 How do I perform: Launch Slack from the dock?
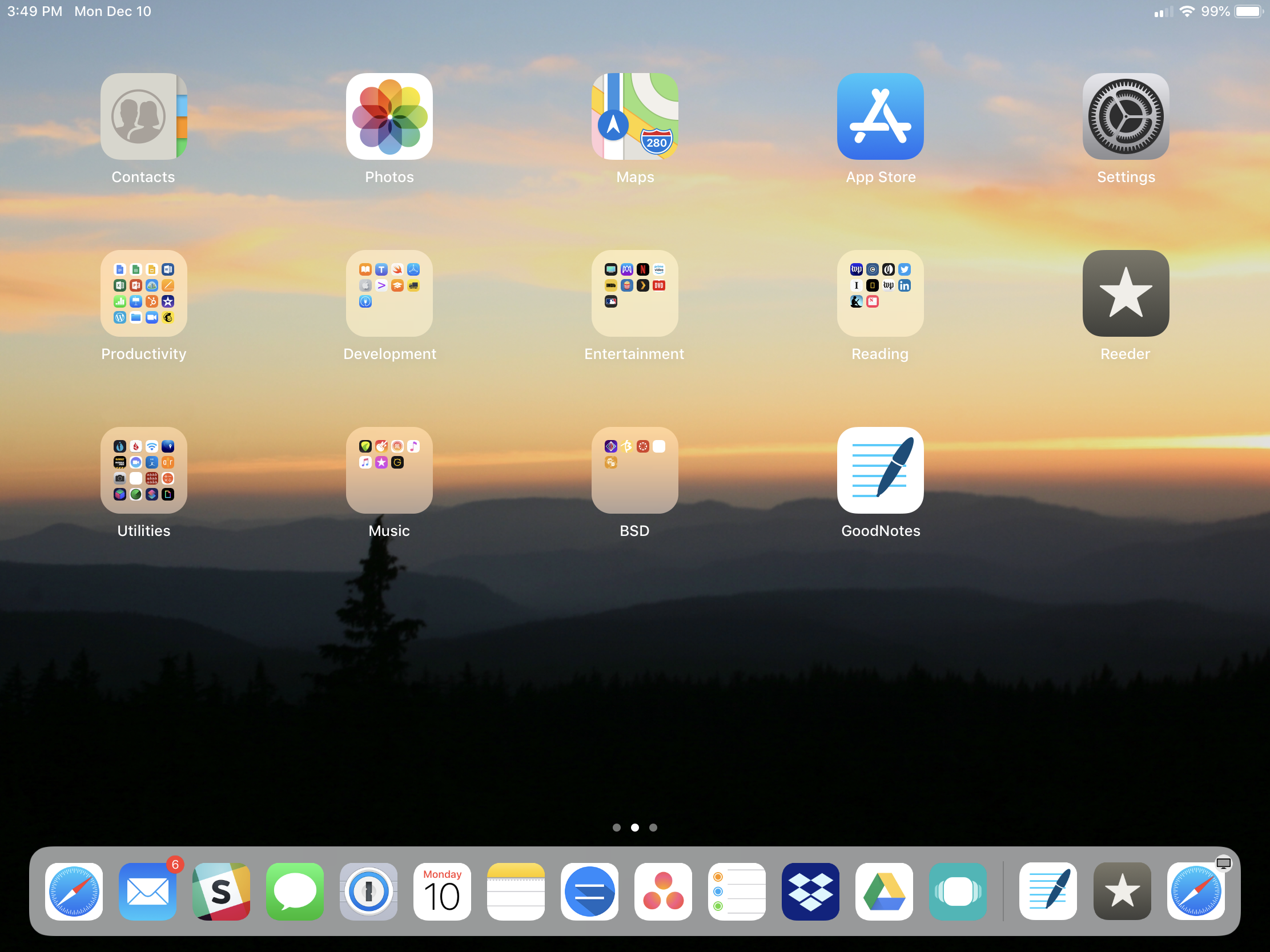pos(222,892)
